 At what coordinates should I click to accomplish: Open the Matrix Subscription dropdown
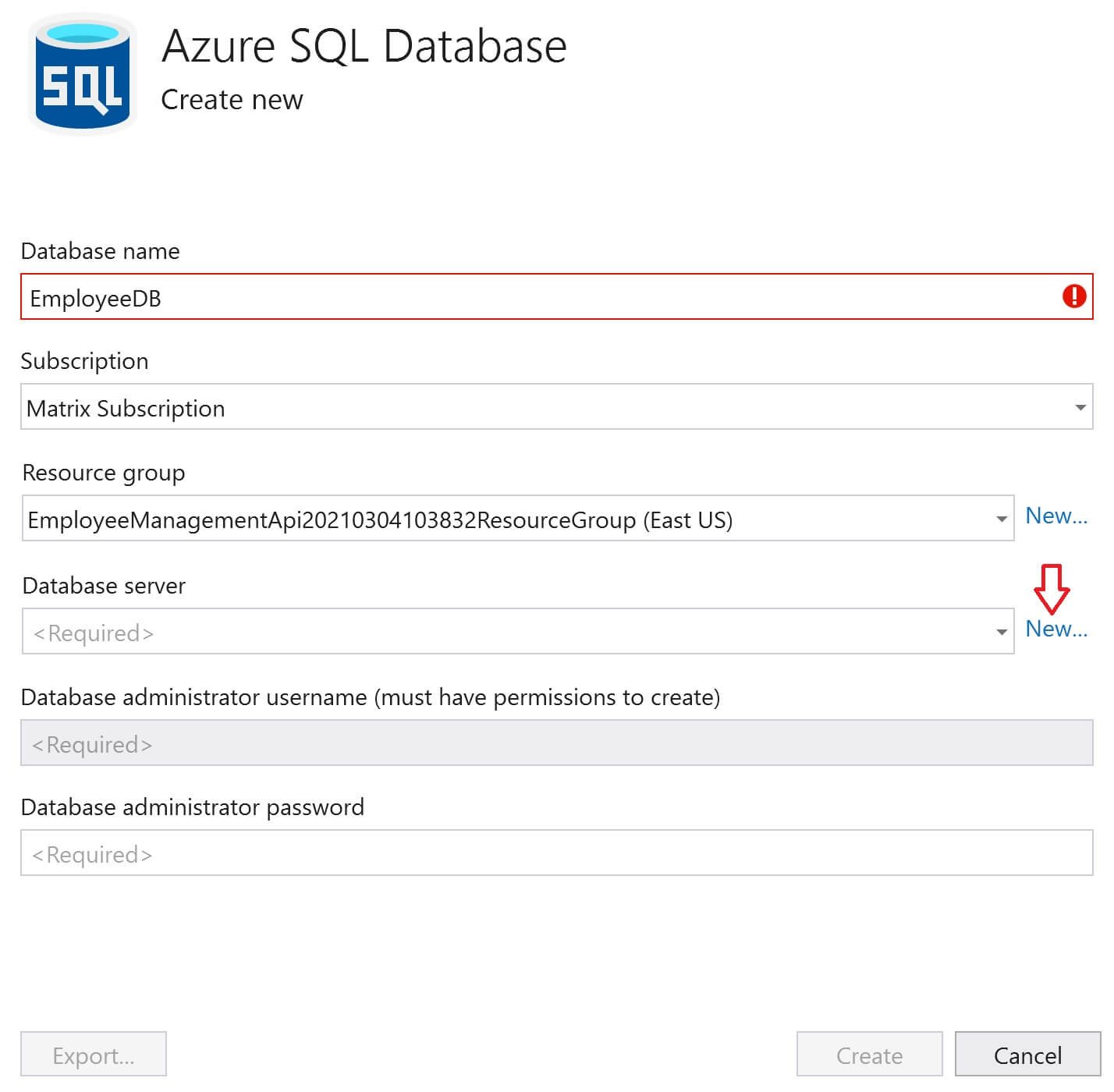556,406
